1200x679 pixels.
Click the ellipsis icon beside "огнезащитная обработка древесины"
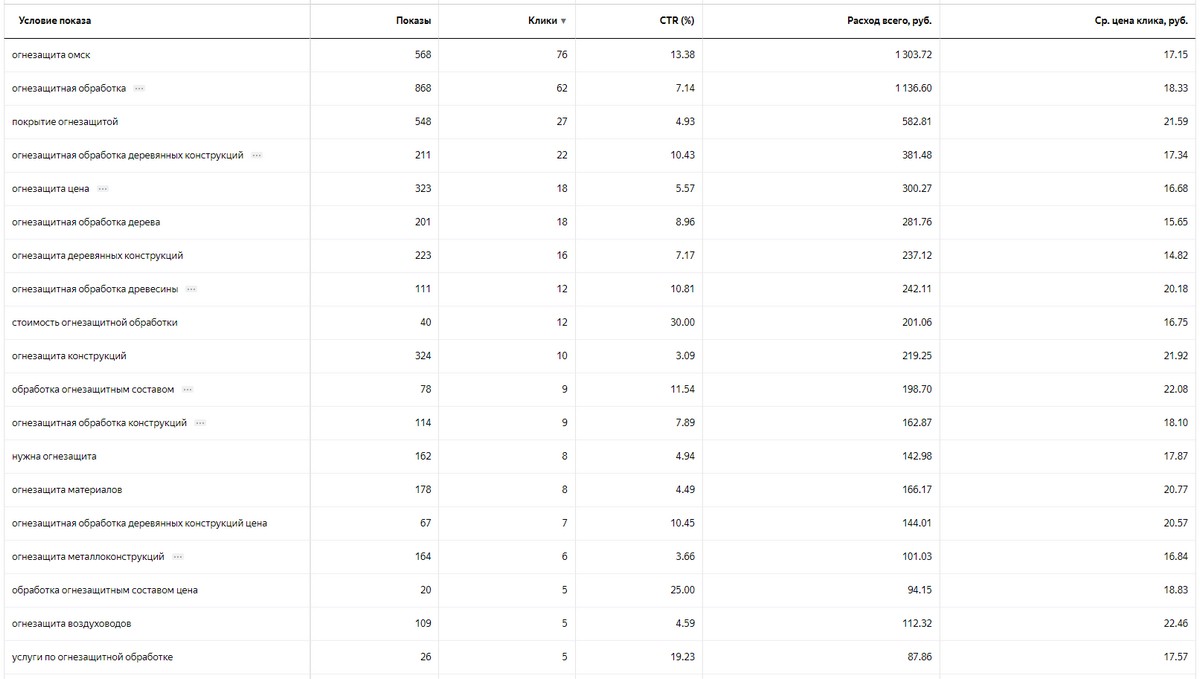pyautogui.click(x=192, y=289)
